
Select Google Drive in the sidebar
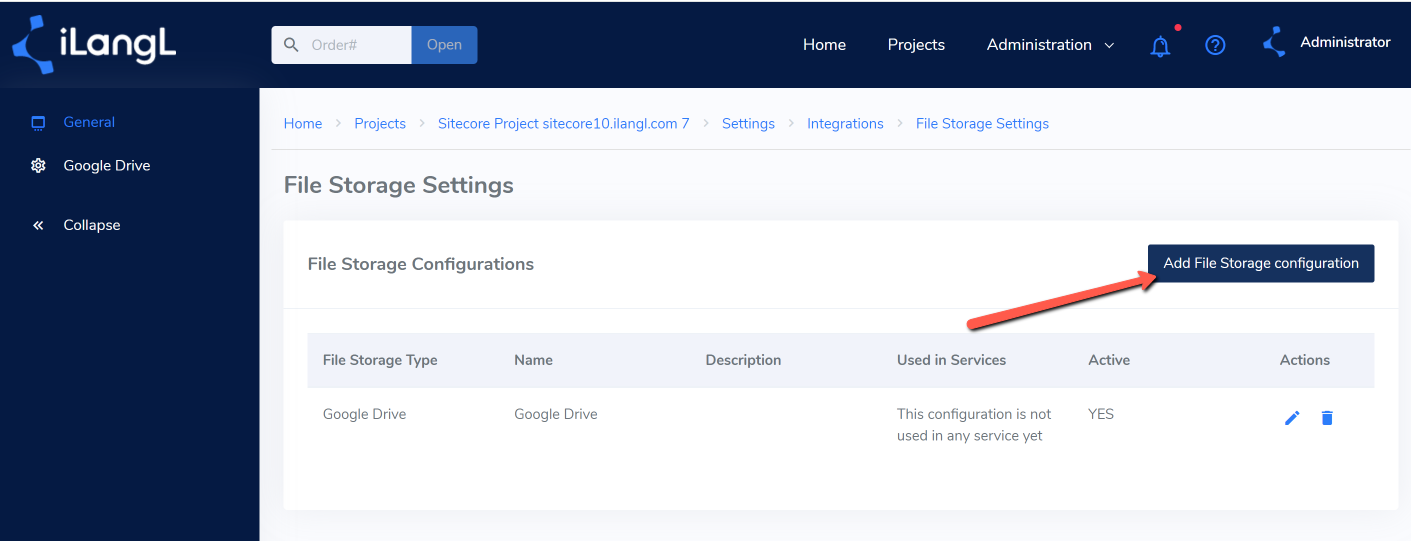[107, 166]
